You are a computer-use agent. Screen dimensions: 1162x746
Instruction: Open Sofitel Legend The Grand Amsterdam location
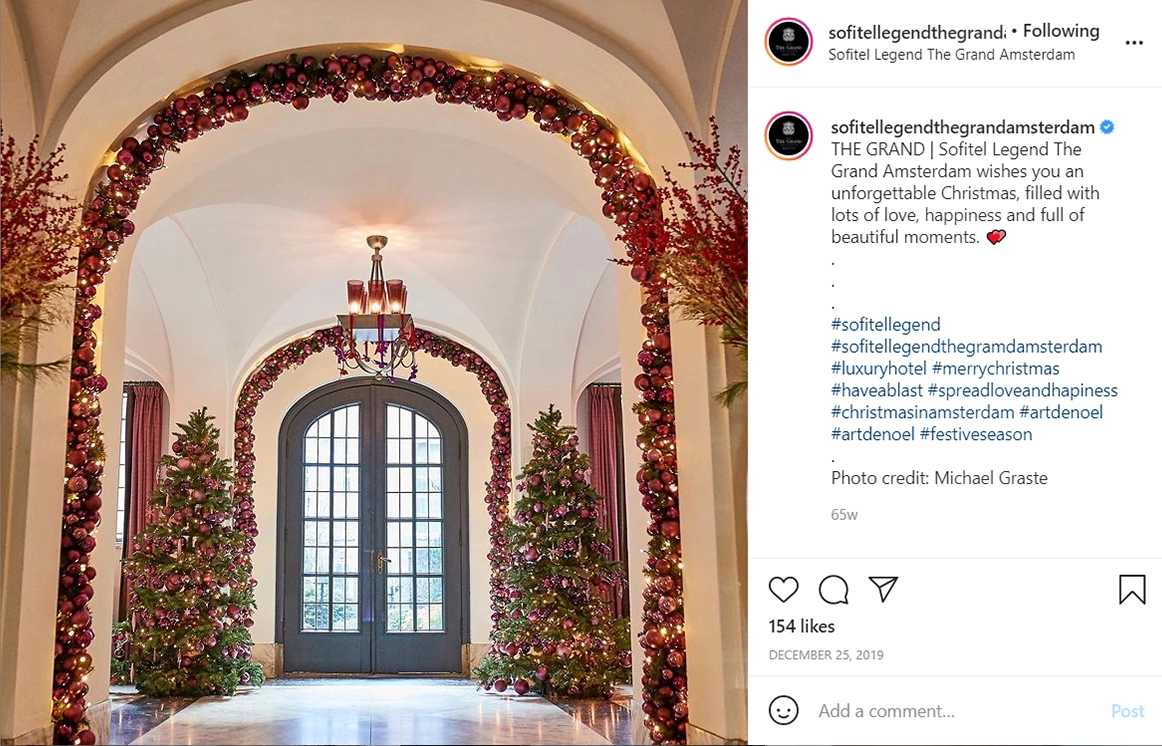(951, 55)
